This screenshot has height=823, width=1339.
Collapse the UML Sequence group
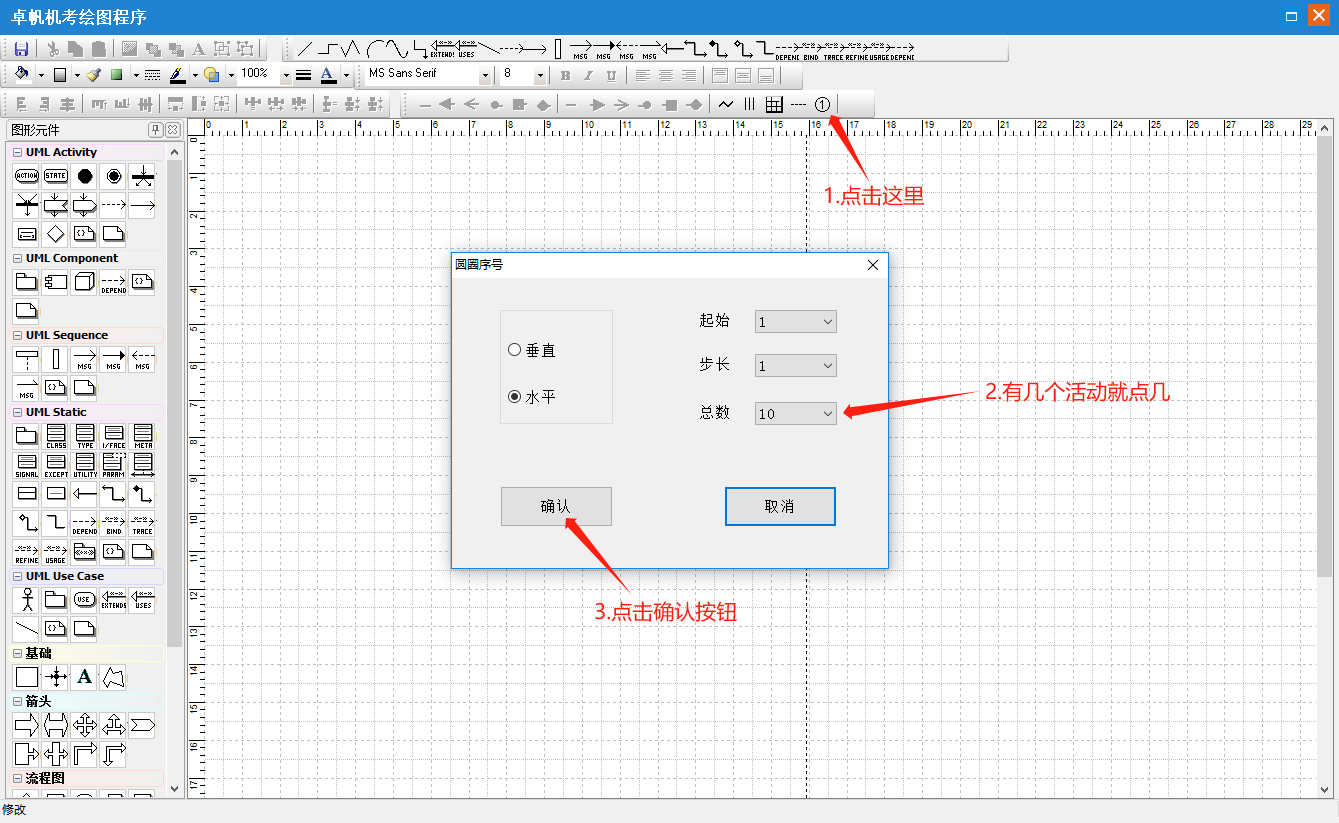pos(17,335)
